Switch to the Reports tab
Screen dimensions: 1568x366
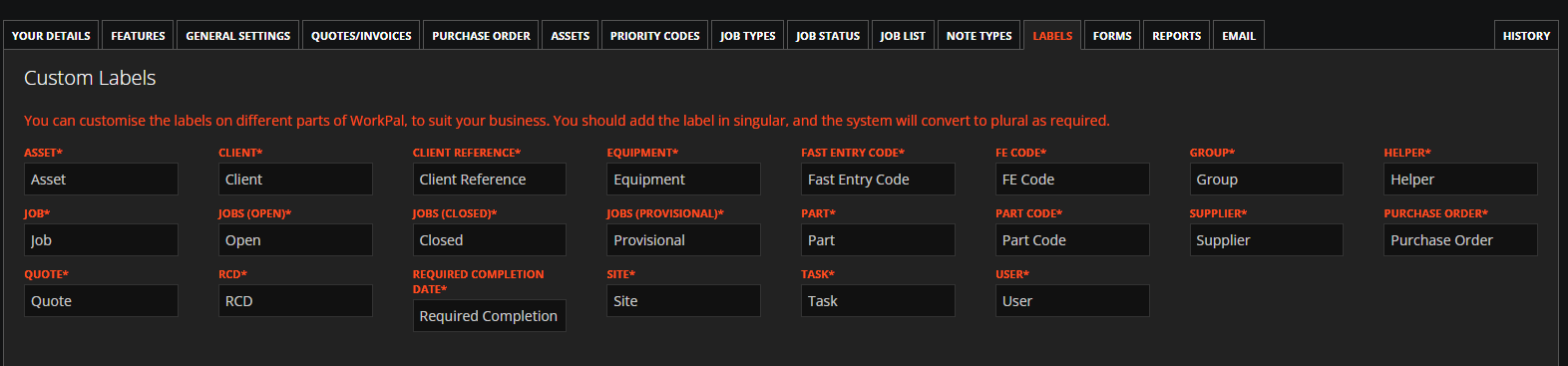tap(1177, 35)
